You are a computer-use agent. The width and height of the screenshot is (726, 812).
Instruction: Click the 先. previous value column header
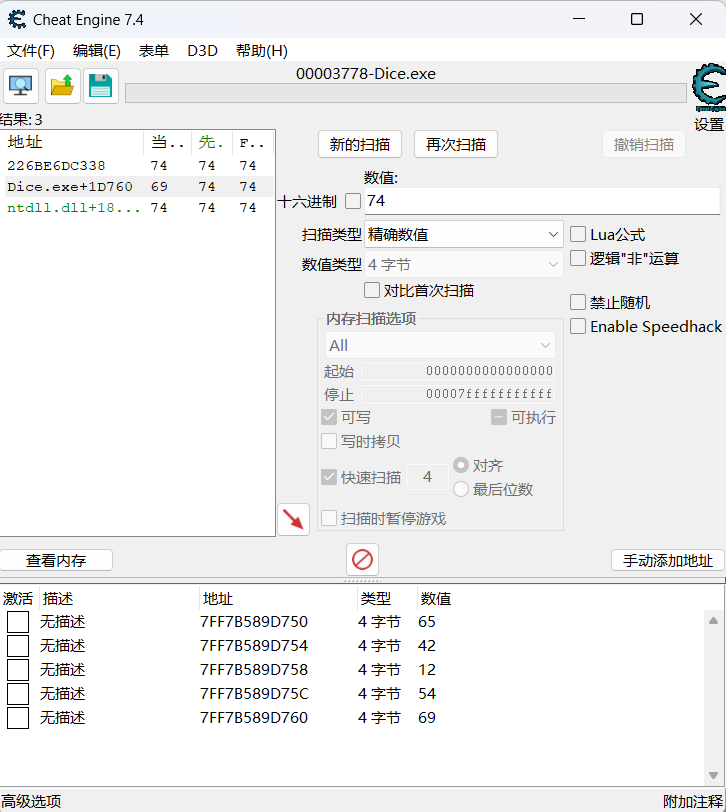211,142
